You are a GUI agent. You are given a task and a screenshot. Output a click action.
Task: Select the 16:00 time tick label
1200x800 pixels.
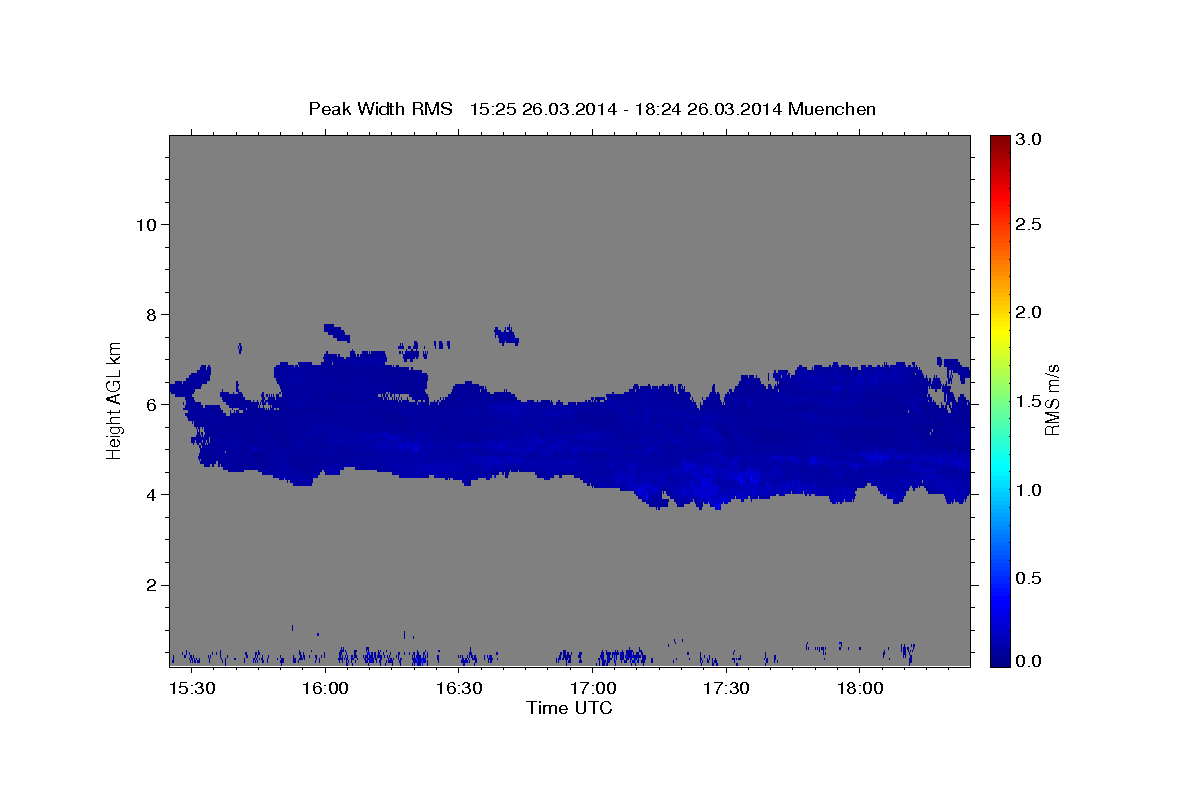tap(324, 688)
